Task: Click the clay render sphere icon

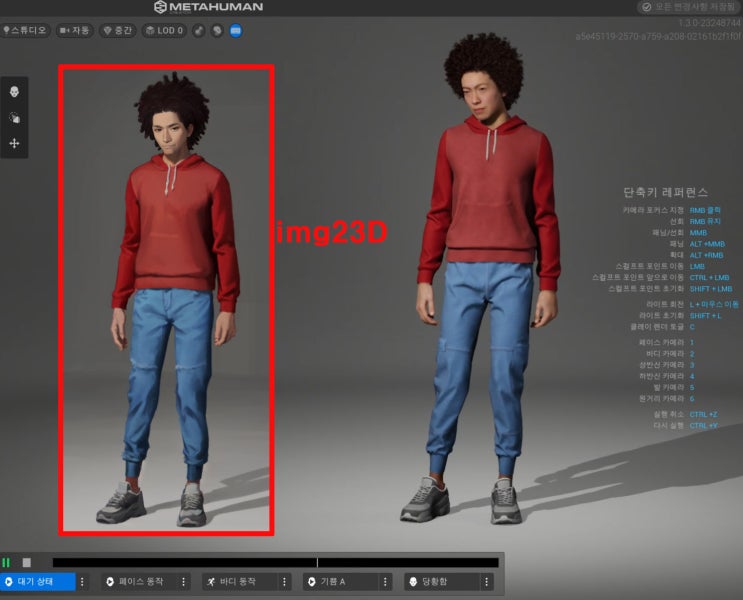Action: click(x=217, y=31)
